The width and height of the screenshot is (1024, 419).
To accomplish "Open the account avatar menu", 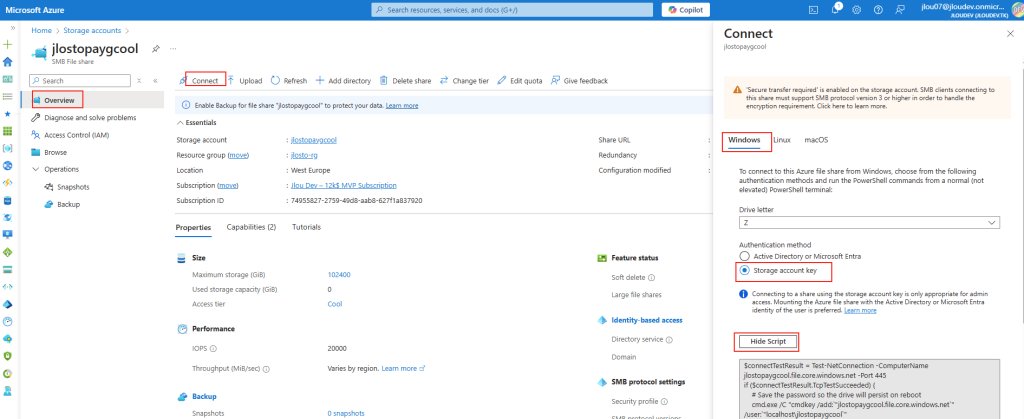I will [x=1018, y=10].
